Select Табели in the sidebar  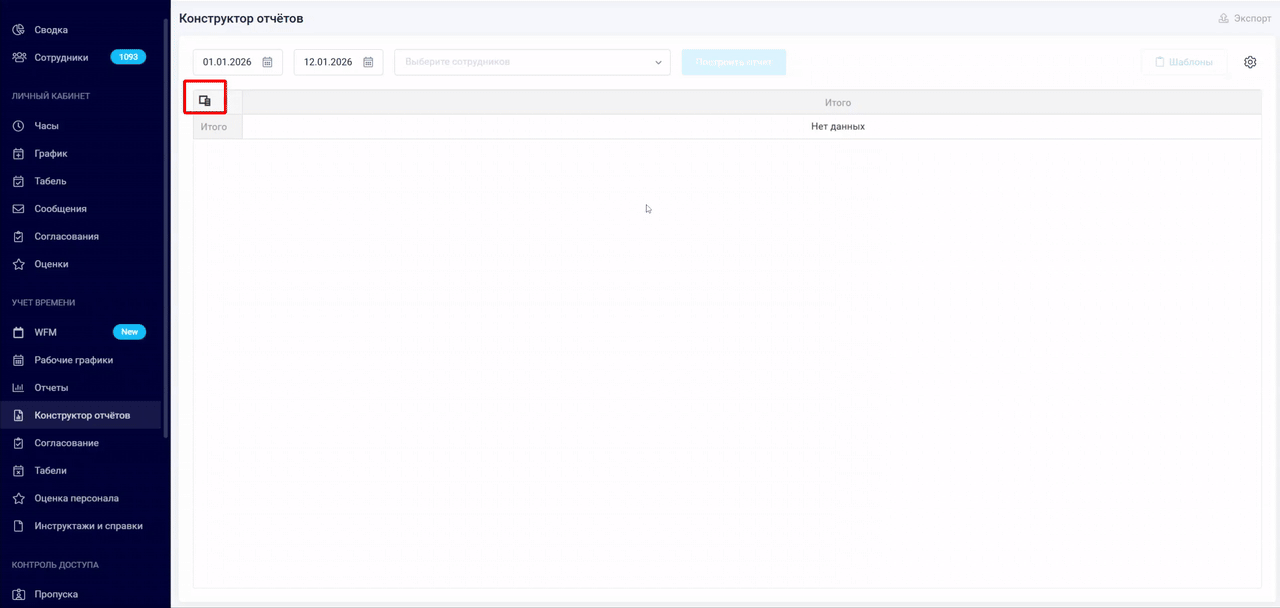click(50, 470)
